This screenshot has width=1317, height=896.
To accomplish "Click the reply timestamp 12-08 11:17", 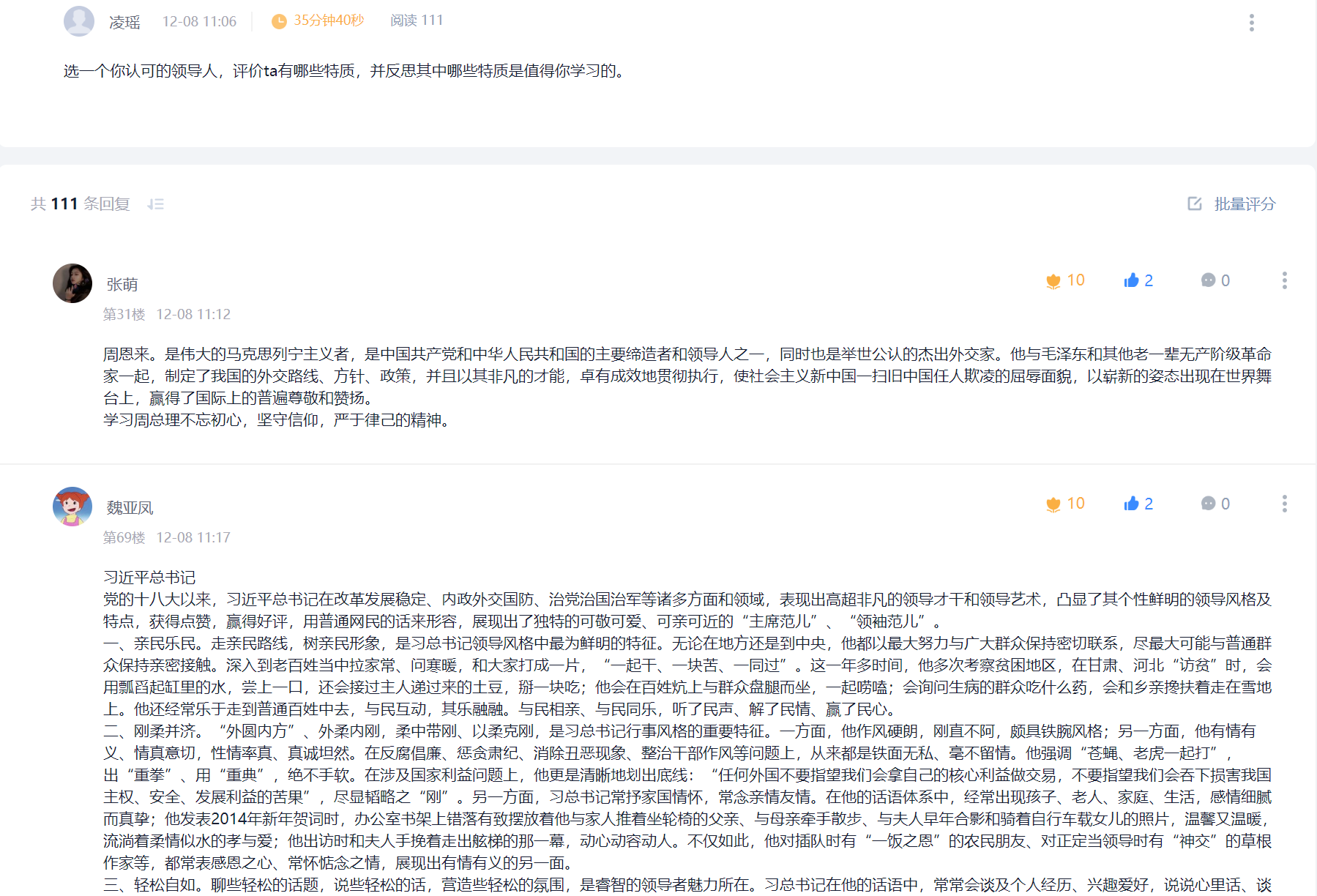I will (x=193, y=537).
